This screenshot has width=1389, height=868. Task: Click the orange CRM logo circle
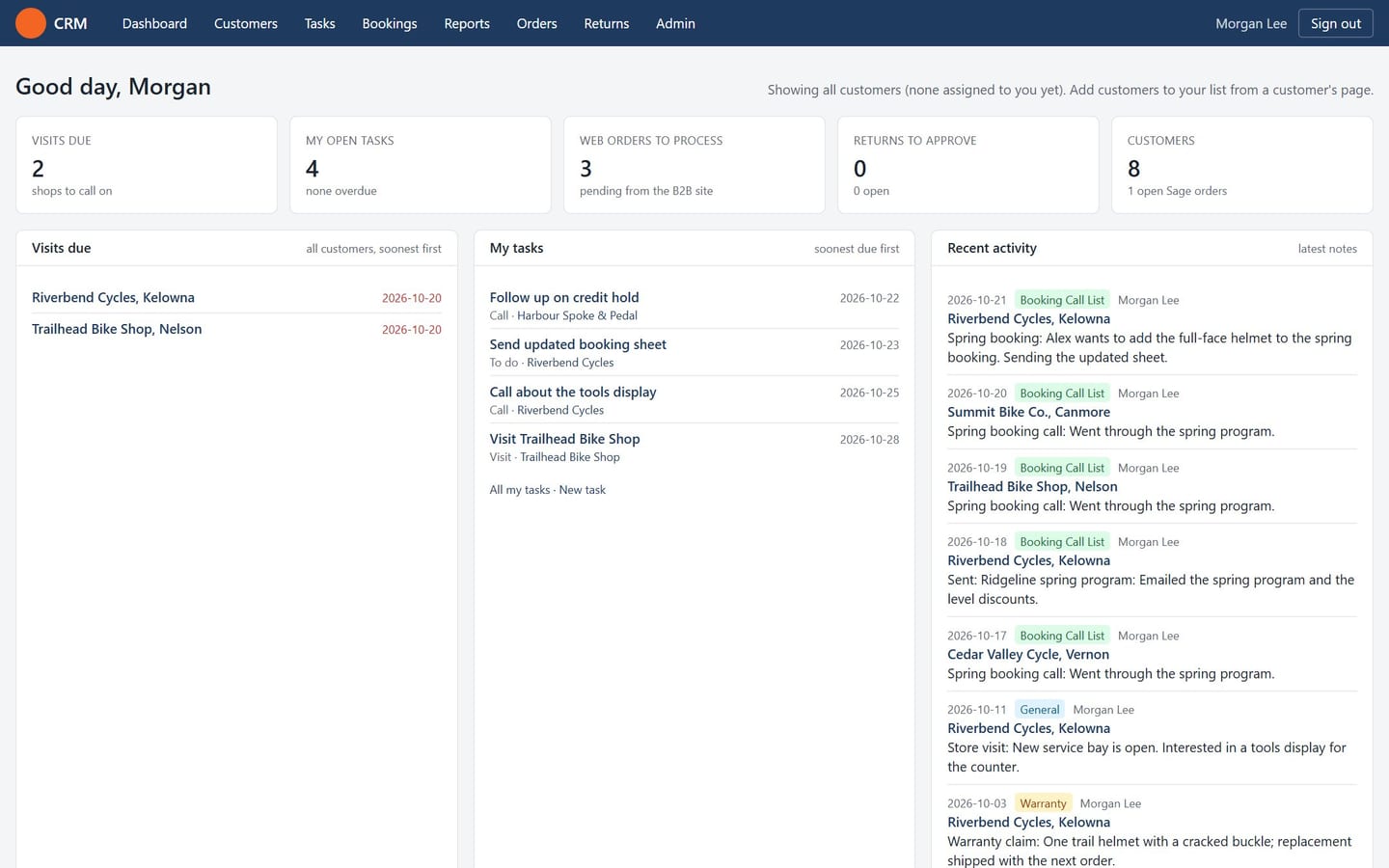click(x=31, y=23)
